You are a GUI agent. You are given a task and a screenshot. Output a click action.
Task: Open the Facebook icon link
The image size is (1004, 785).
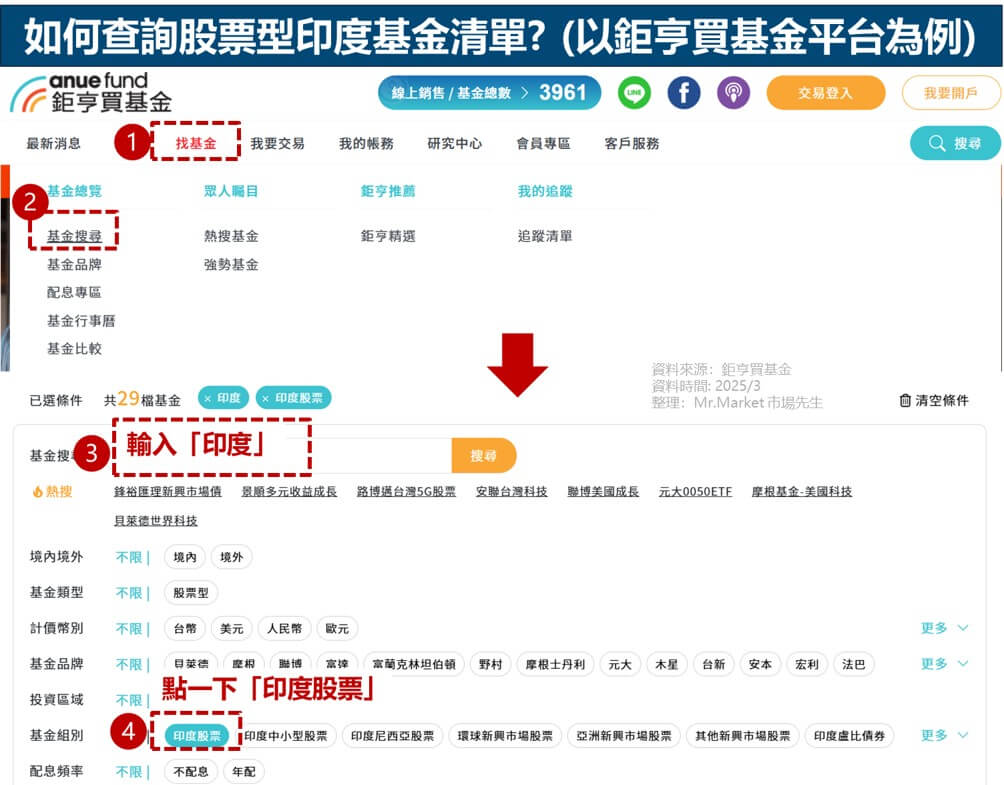point(684,93)
